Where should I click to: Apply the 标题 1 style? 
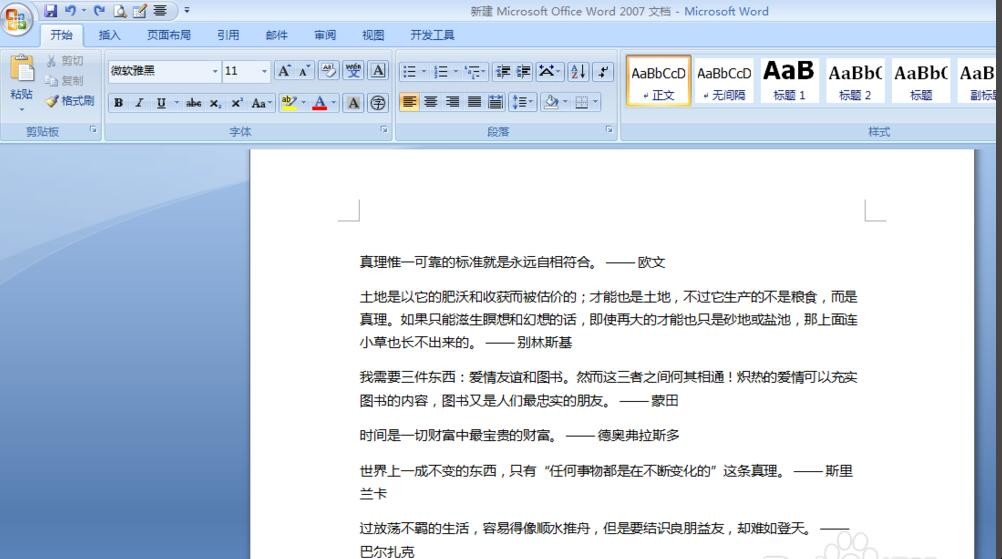point(789,81)
